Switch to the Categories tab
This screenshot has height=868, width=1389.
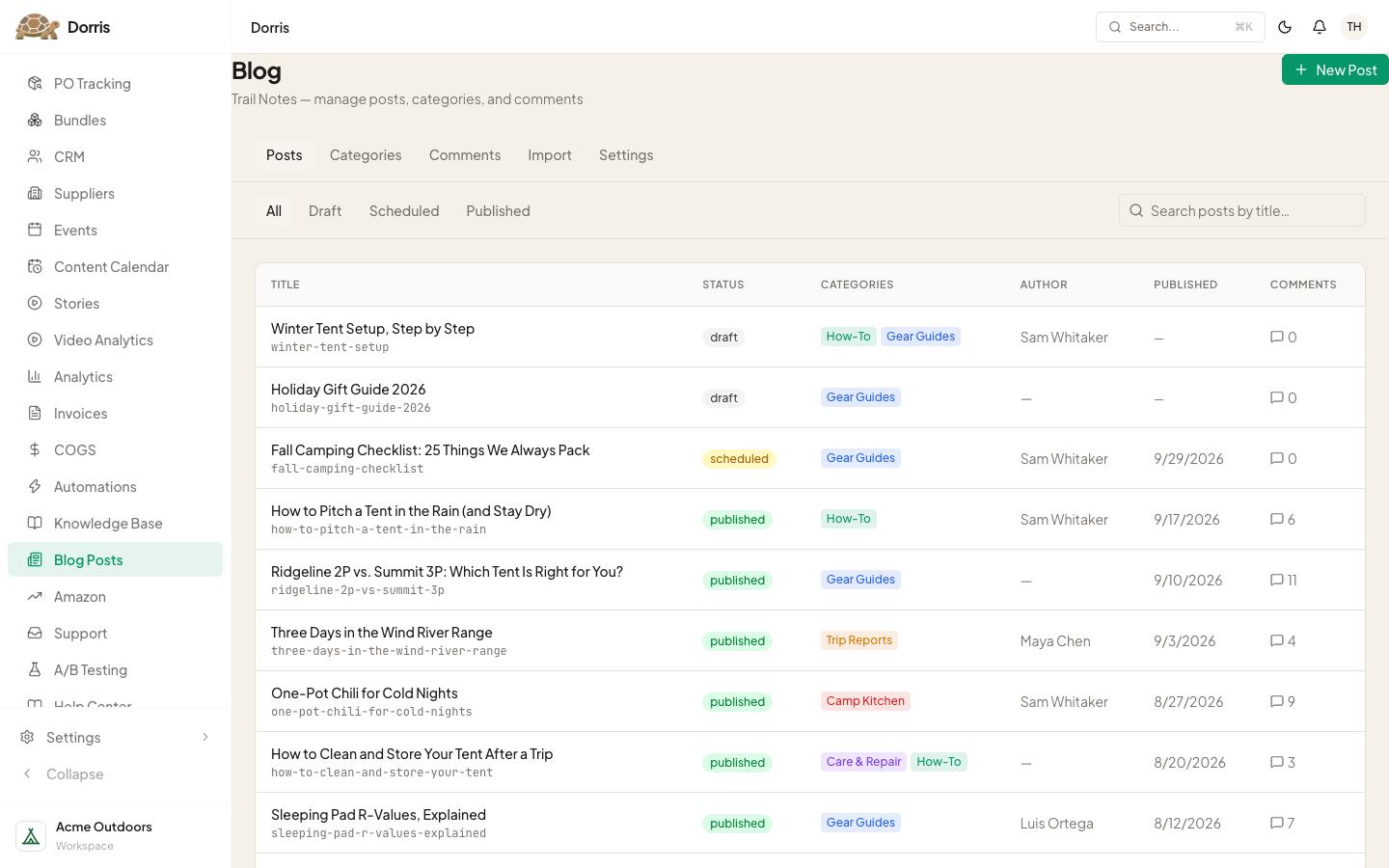pyautogui.click(x=366, y=154)
